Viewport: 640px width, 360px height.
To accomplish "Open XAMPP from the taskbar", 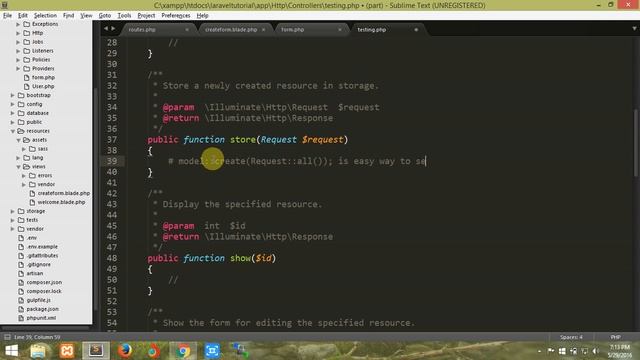I will (x=67, y=351).
